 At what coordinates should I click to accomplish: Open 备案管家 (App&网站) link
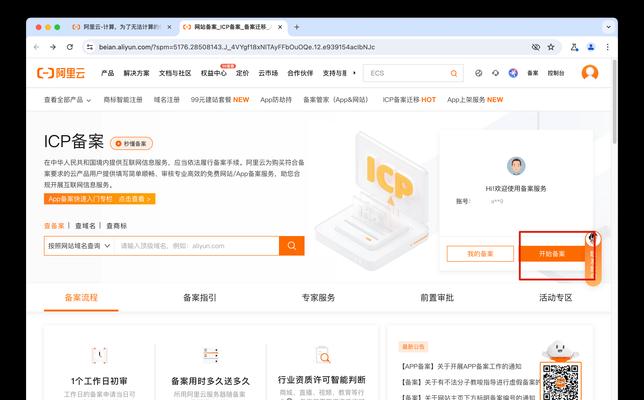tap(336, 100)
